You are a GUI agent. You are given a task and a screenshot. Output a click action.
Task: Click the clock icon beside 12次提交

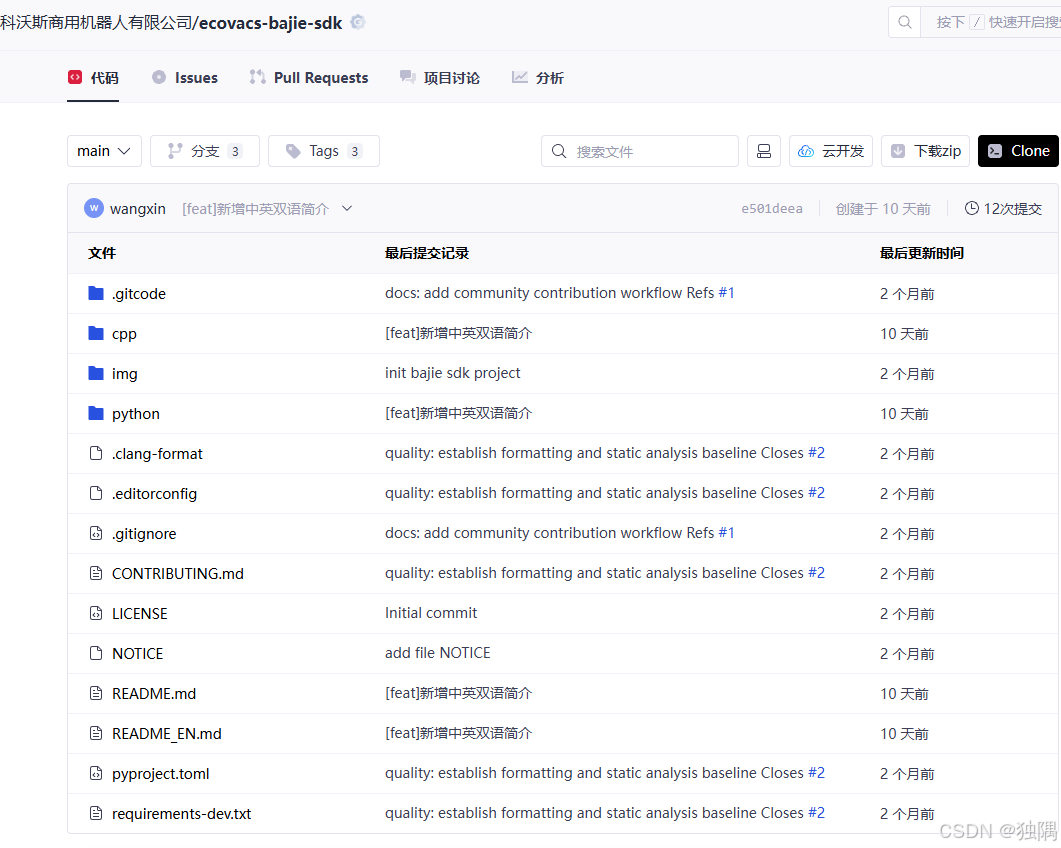point(972,208)
